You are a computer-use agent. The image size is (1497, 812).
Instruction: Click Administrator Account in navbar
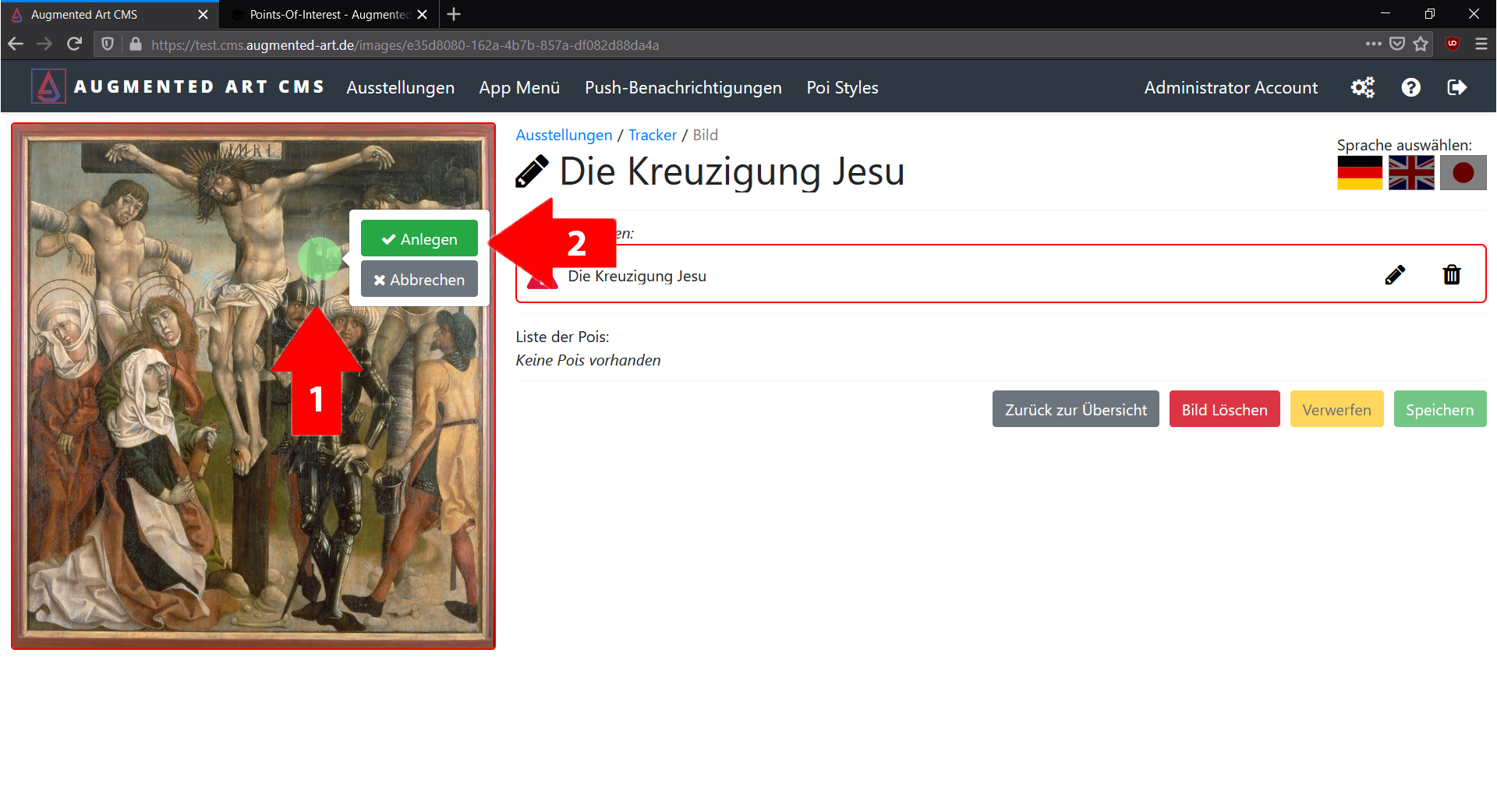[1231, 87]
